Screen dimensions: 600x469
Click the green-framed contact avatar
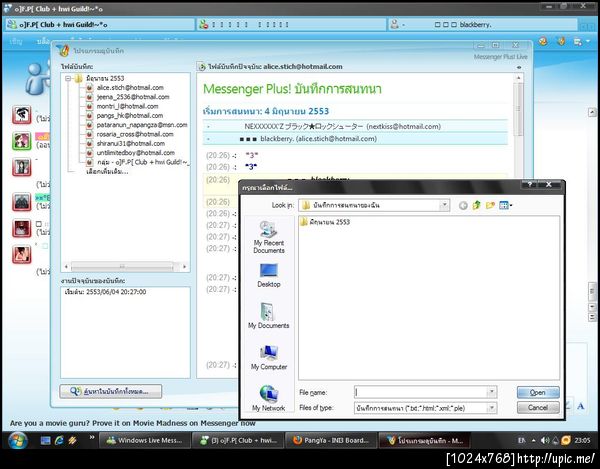point(21,141)
